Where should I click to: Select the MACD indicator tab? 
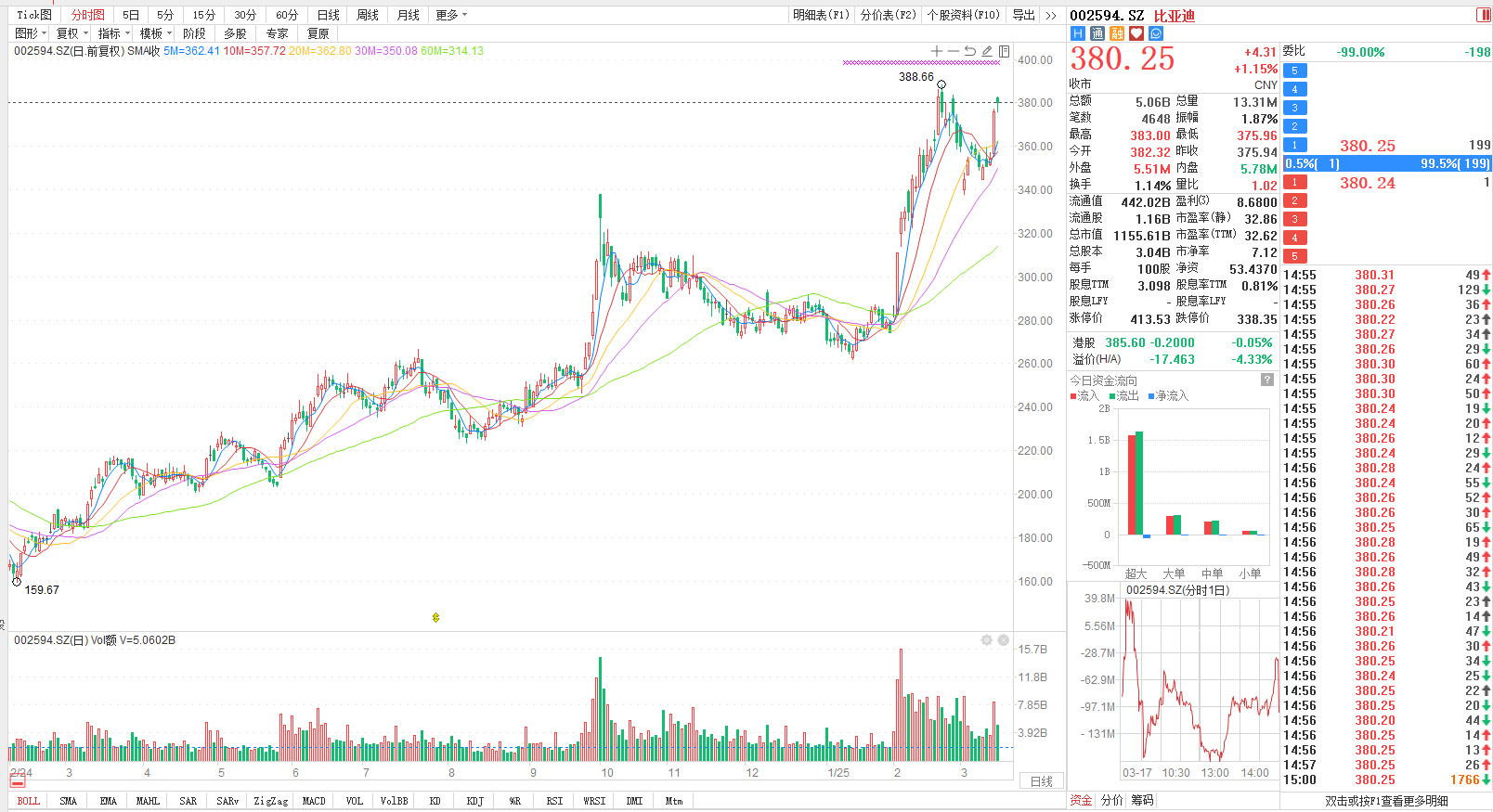[x=314, y=801]
